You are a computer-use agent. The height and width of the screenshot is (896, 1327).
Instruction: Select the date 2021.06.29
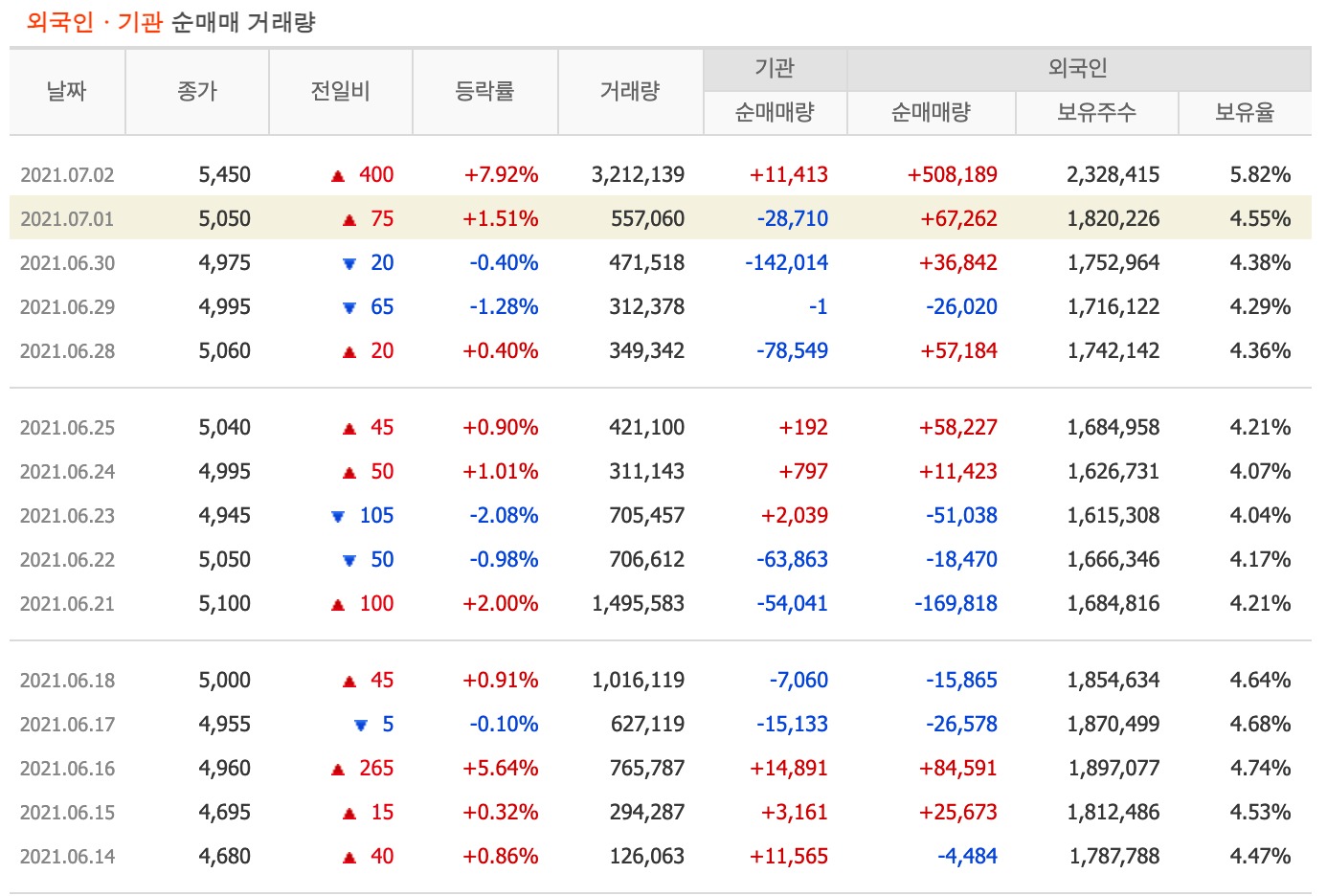pos(67,307)
